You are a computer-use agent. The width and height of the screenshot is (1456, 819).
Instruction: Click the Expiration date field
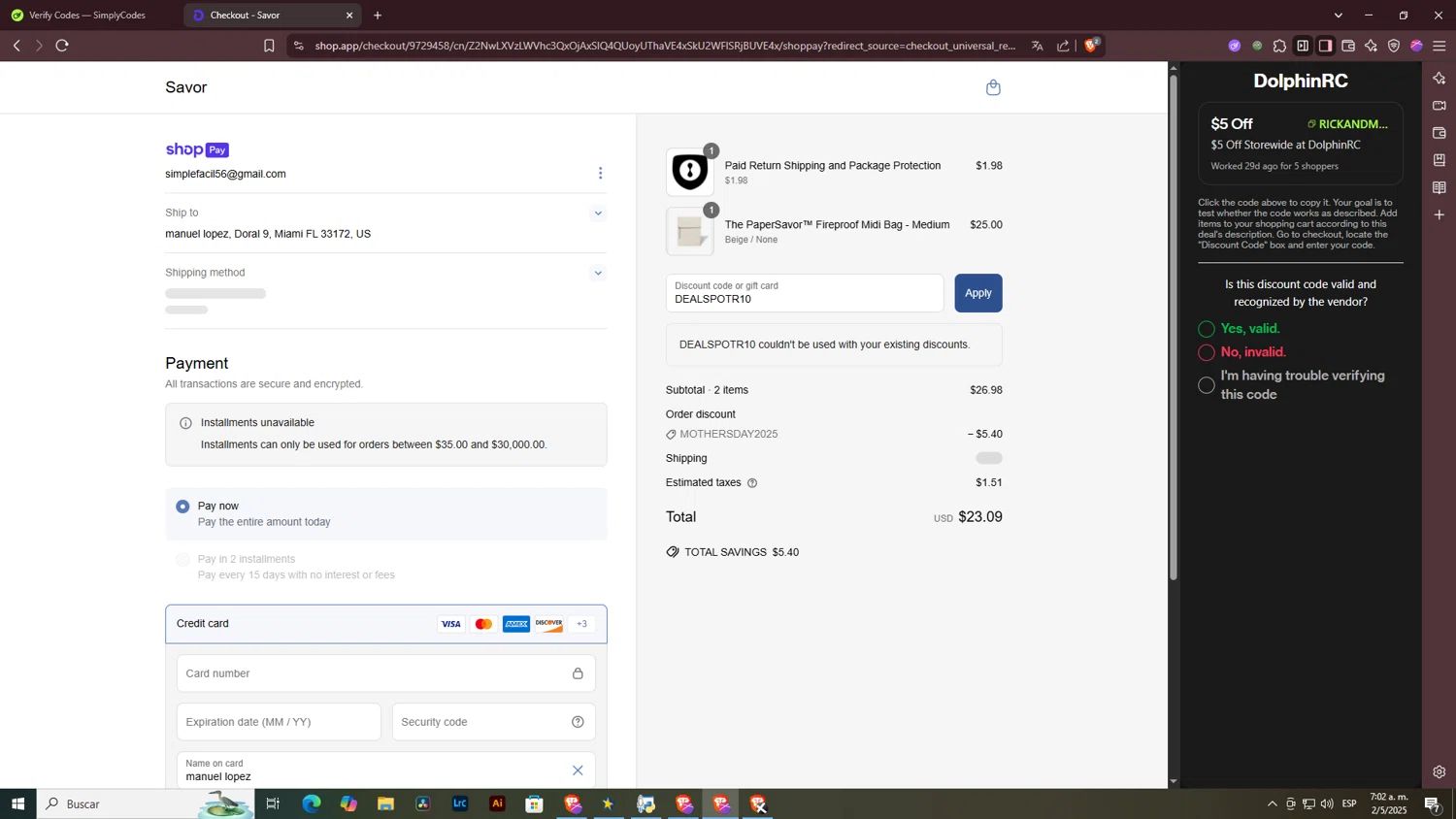[x=280, y=722]
